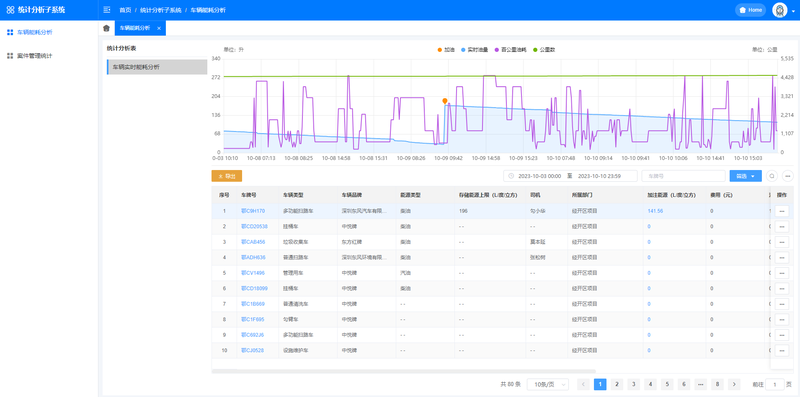Collapse sidebar with the menu fold icon
Viewport: 800px width, 397px height.
pos(106,10)
